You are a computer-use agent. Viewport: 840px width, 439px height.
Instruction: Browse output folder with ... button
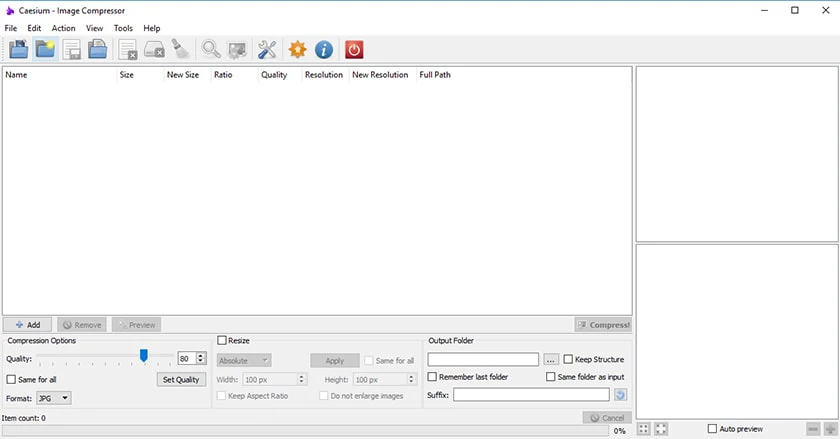tap(551, 359)
